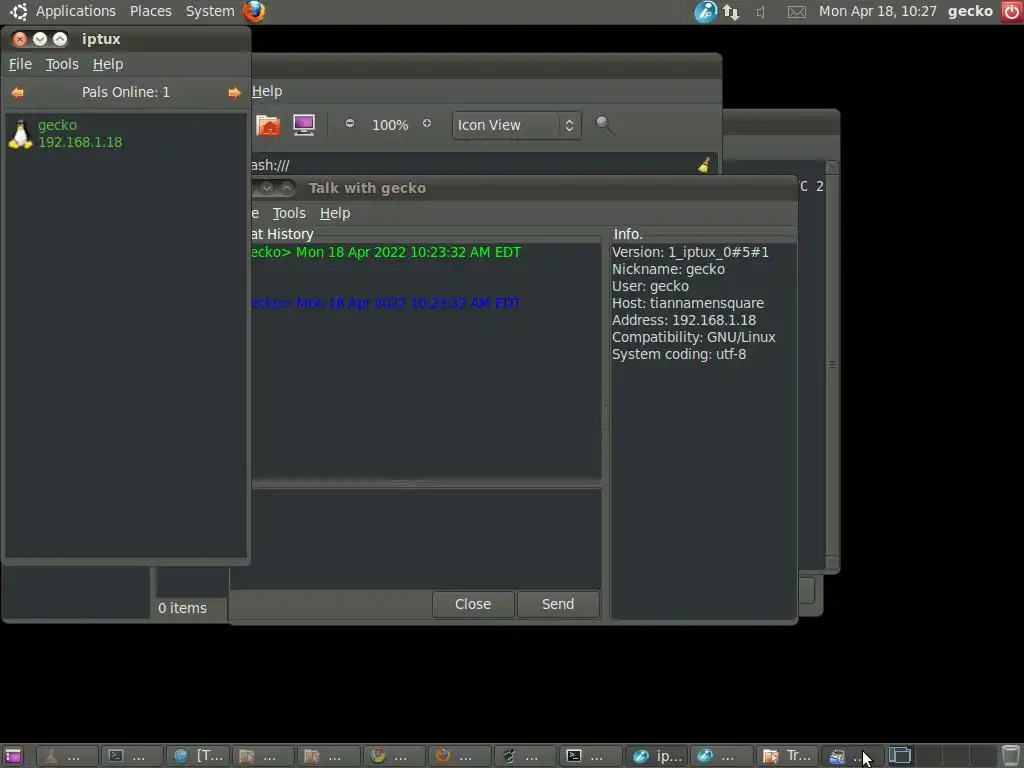Click 100% zoom level label
The height and width of the screenshot is (768, 1024).
(390, 125)
